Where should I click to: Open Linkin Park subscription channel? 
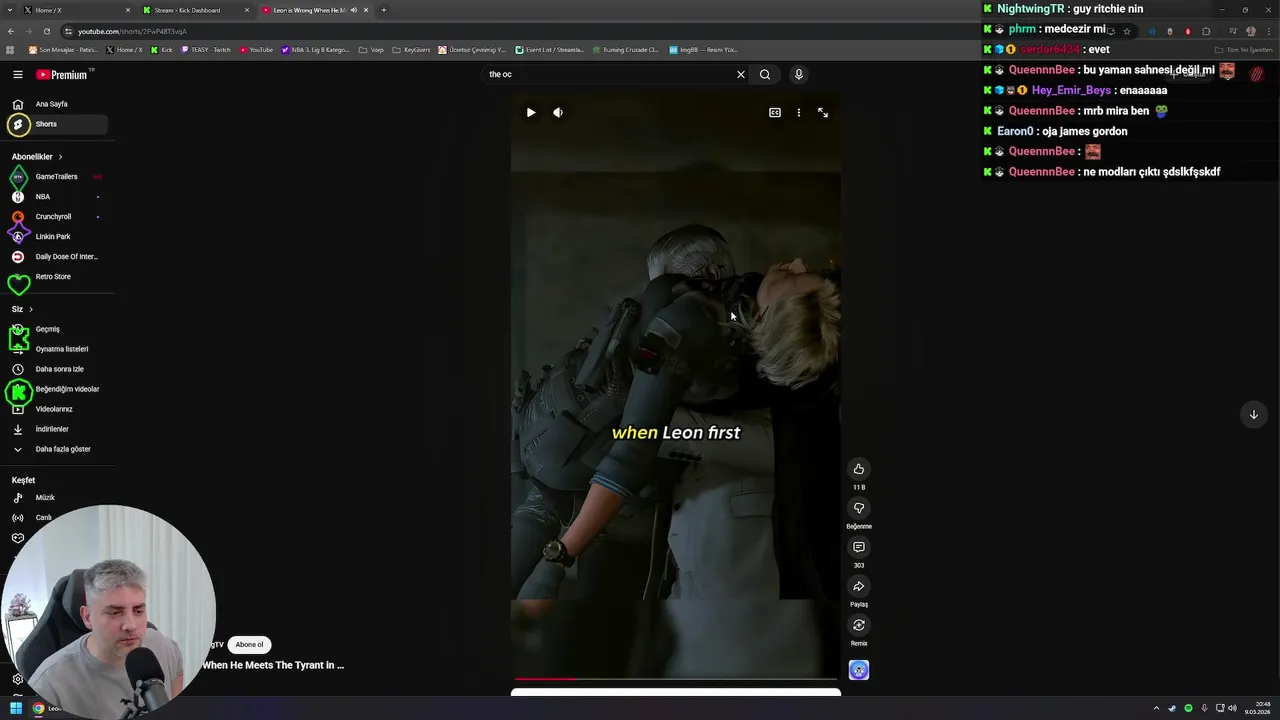[x=56, y=237]
